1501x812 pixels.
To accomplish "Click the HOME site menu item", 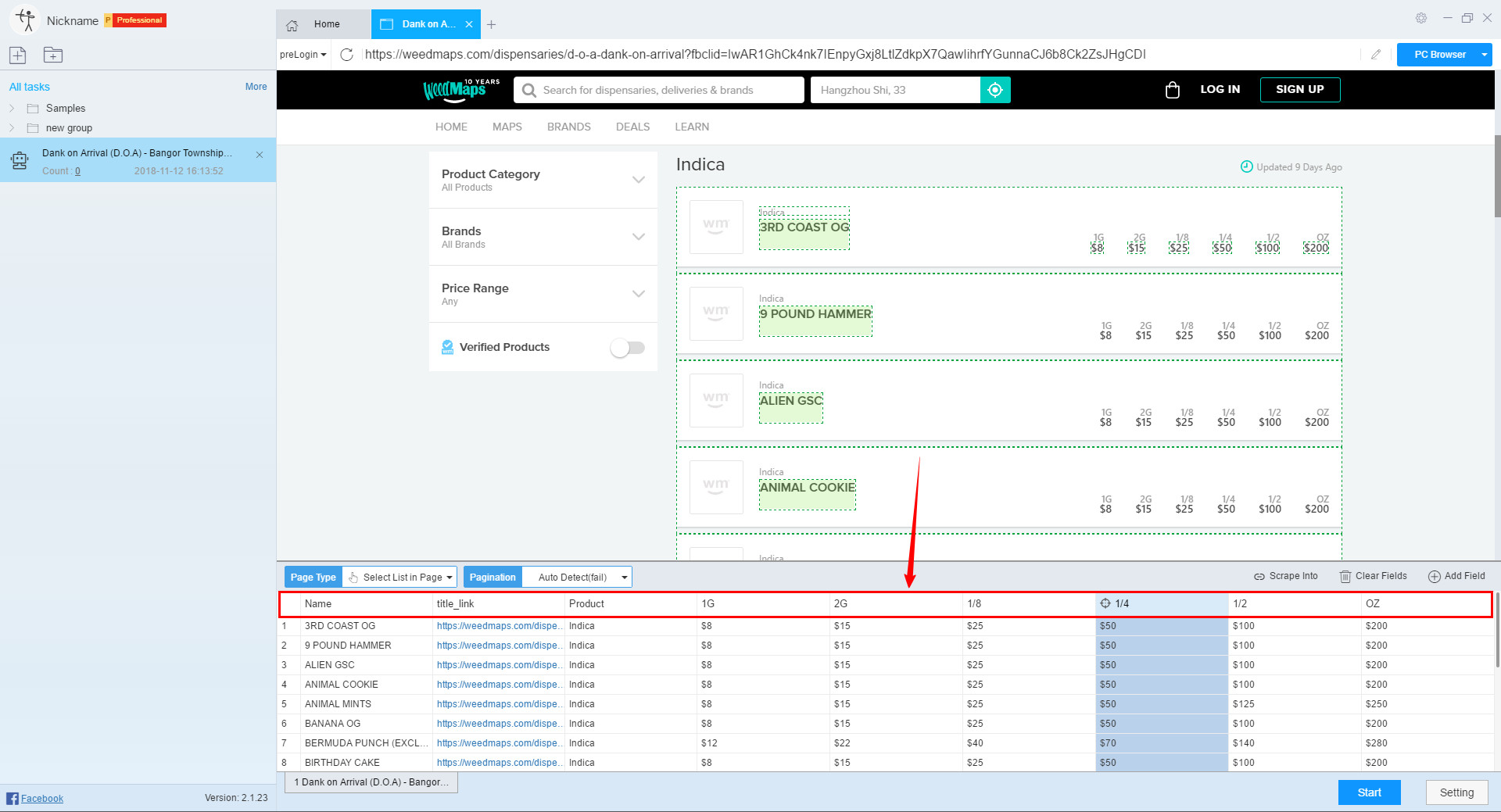I will (x=451, y=127).
